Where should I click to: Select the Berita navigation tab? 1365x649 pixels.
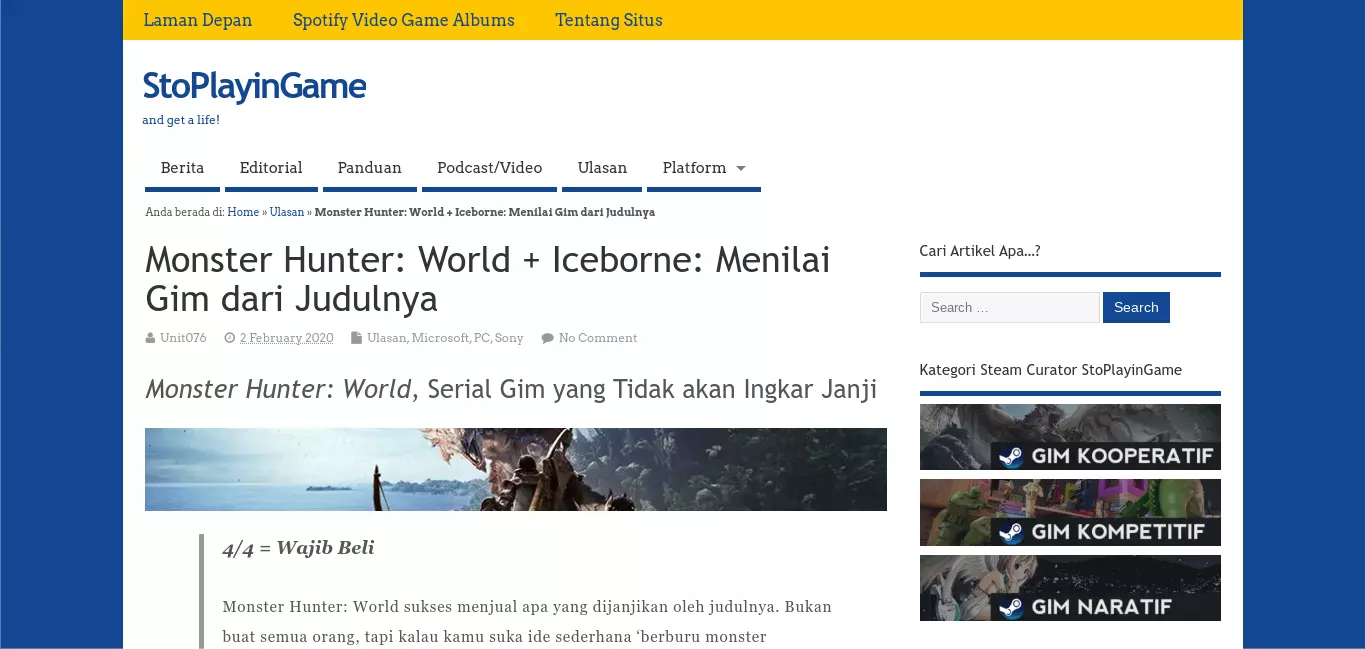pos(182,168)
